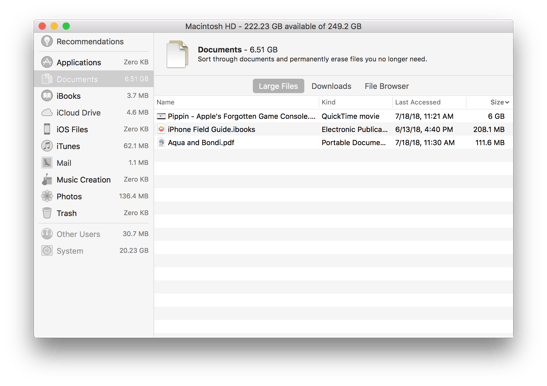Click the 6.51 GB Documents sidebar size
This screenshot has height=386, width=547.
coord(136,79)
